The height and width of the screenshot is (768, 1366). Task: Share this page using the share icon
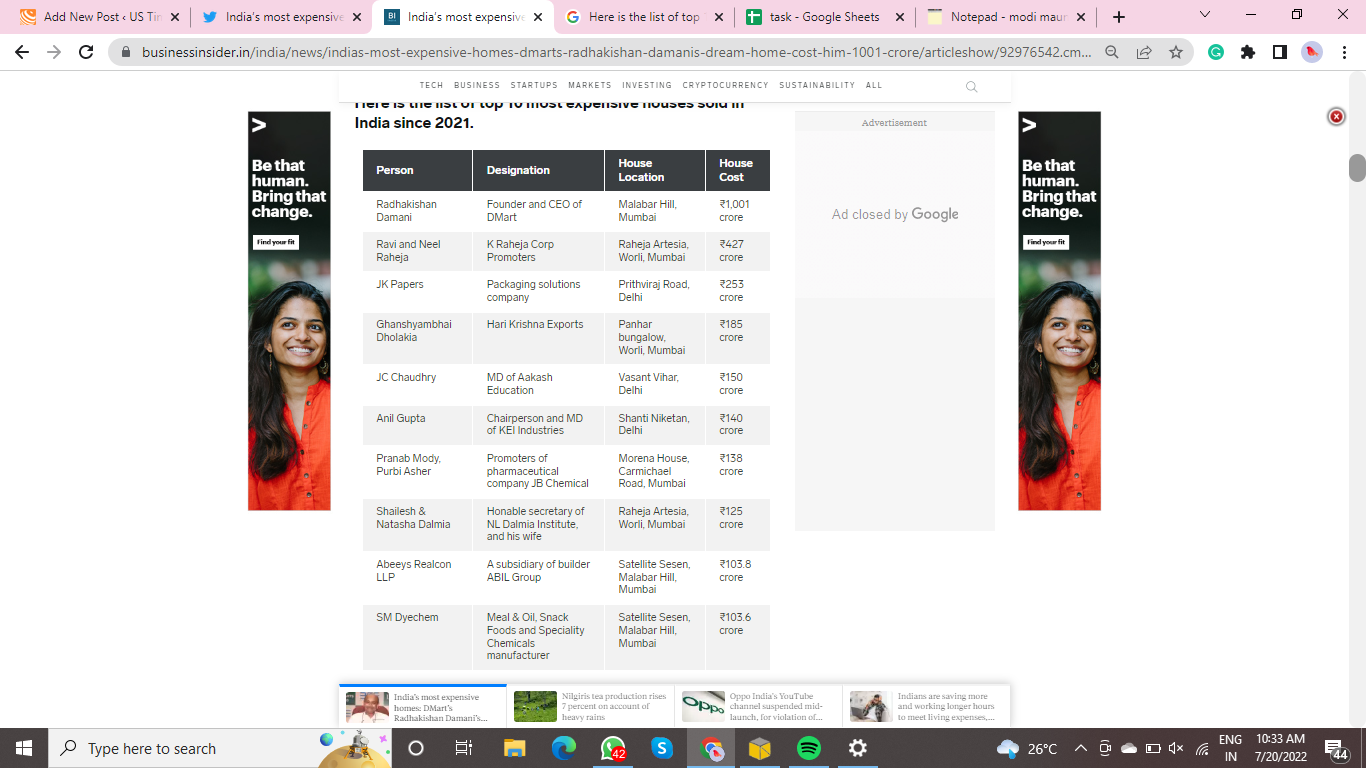[1144, 52]
